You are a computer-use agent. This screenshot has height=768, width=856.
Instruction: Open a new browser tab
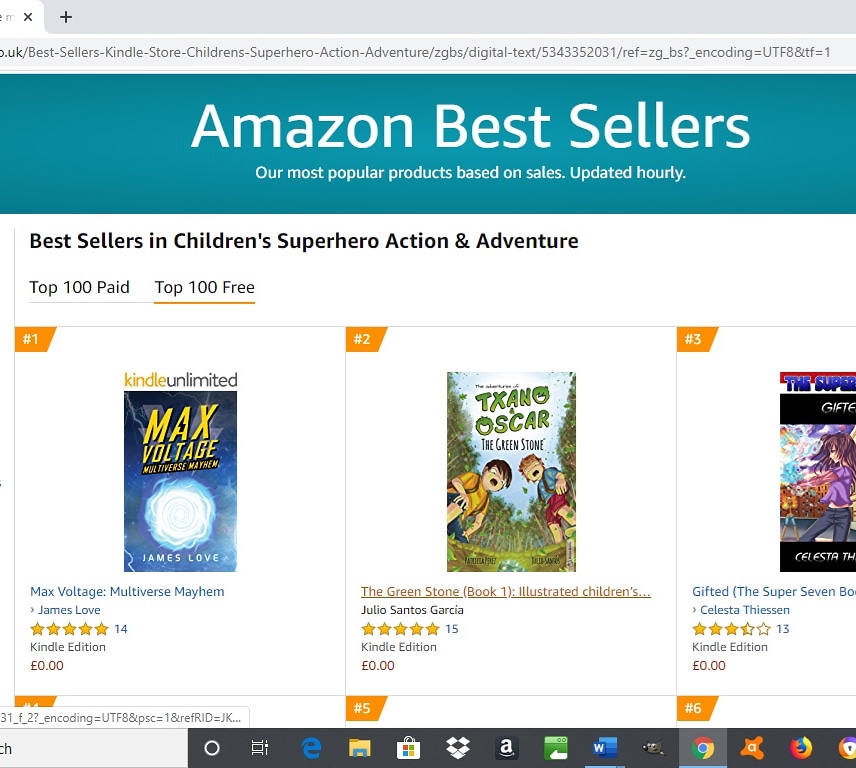(66, 17)
